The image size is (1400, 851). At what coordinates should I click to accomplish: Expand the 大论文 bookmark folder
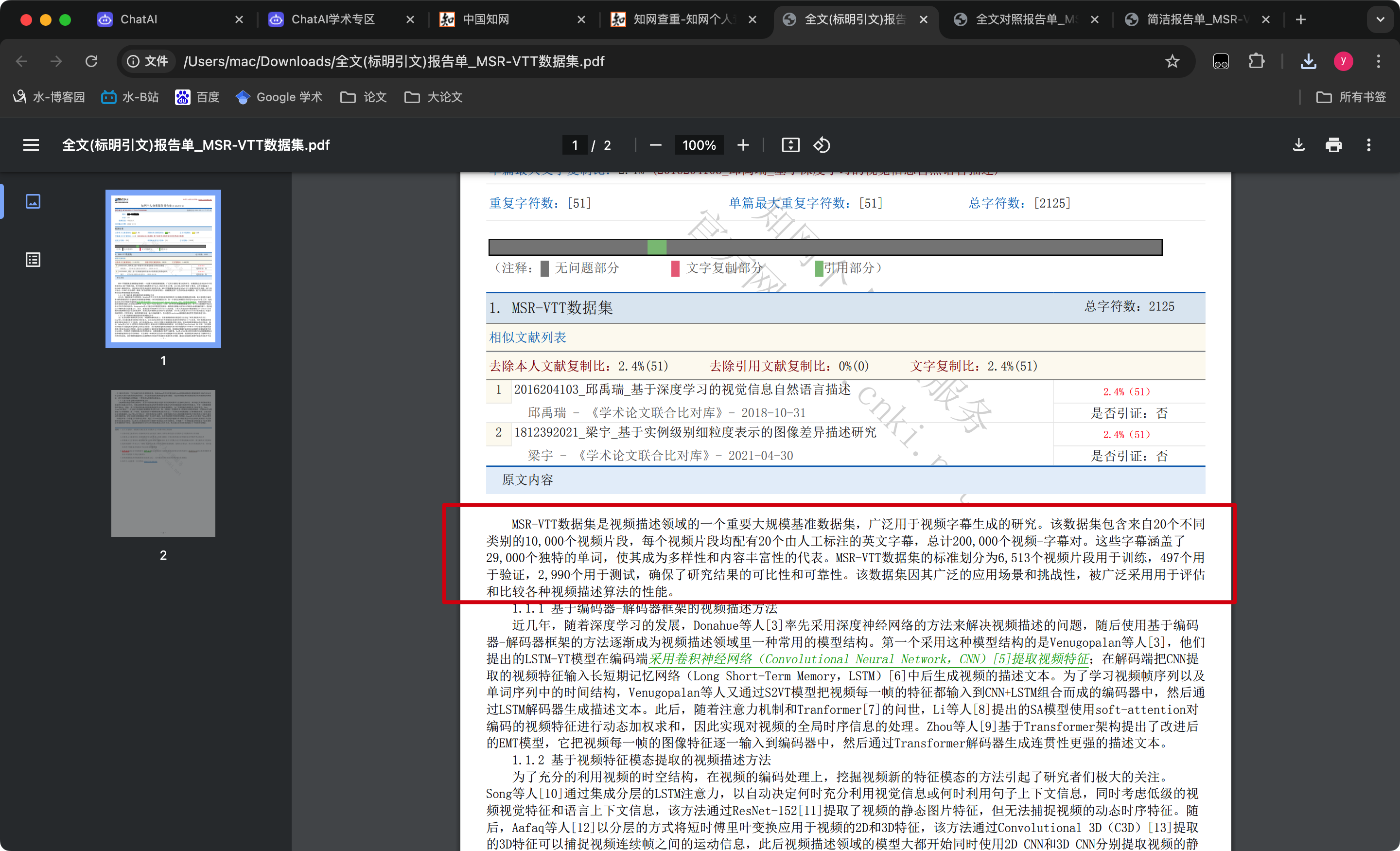click(434, 97)
